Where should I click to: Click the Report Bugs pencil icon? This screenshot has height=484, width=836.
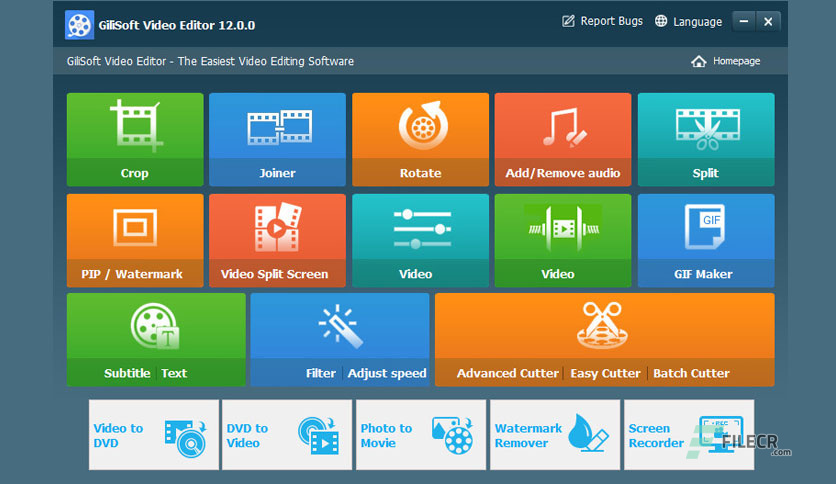(x=568, y=21)
